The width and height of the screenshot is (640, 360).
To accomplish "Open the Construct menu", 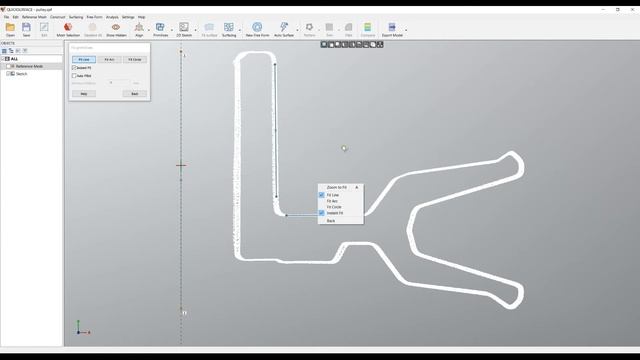I will (x=58, y=17).
